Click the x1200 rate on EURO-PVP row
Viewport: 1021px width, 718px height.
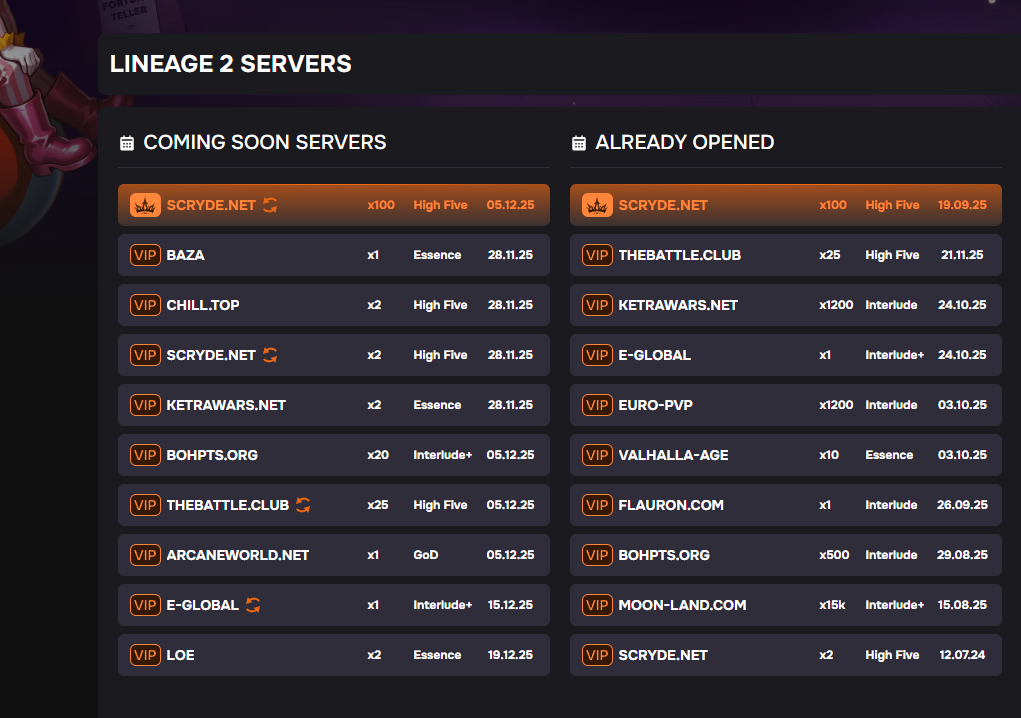click(x=836, y=405)
